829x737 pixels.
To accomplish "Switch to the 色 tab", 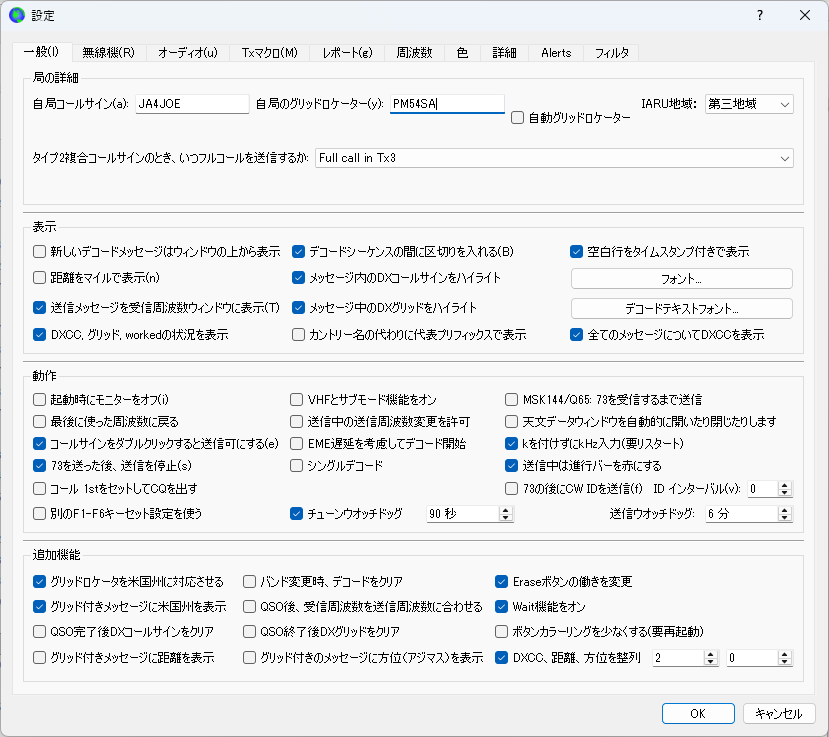I will [x=462, y=53].
